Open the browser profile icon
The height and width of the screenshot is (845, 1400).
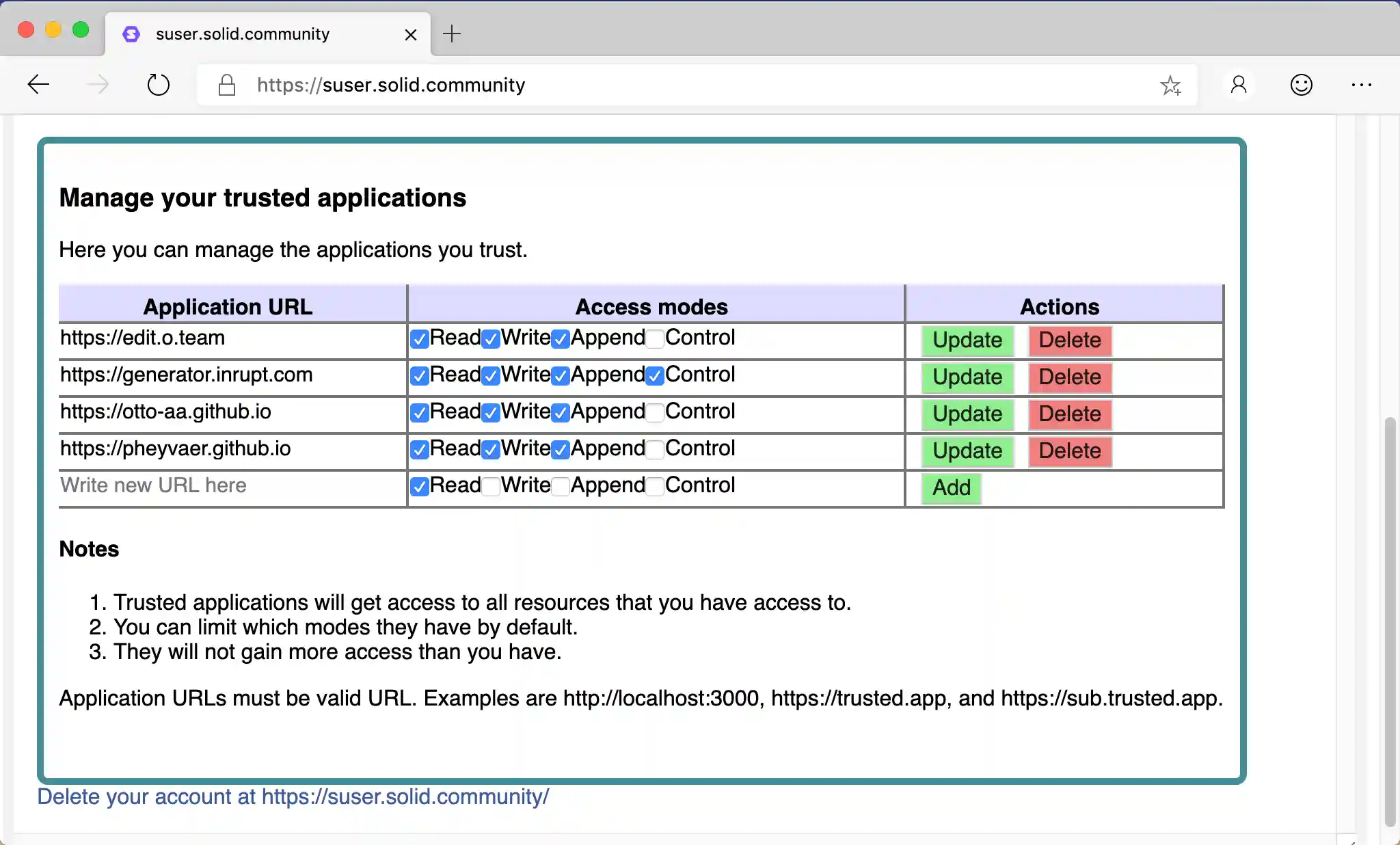coord(1239,84)
